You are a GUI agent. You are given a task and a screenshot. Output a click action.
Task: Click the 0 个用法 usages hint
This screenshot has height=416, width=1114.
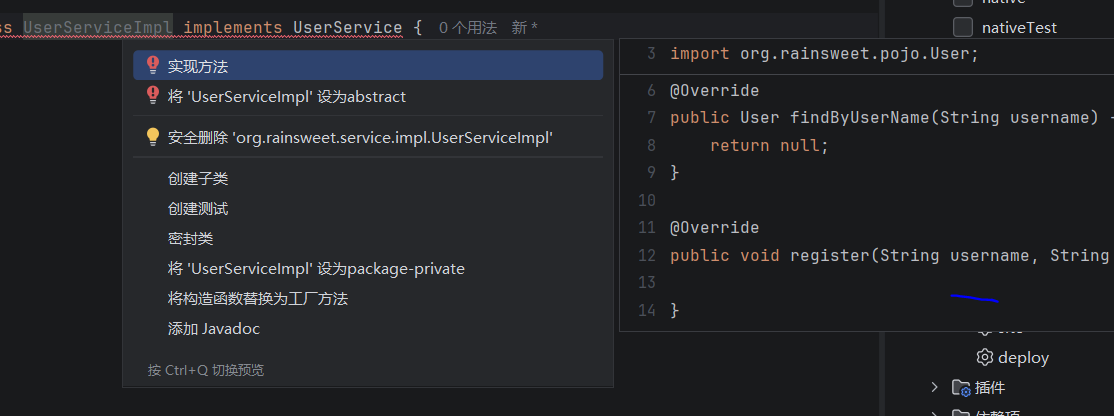click(467, 28)
